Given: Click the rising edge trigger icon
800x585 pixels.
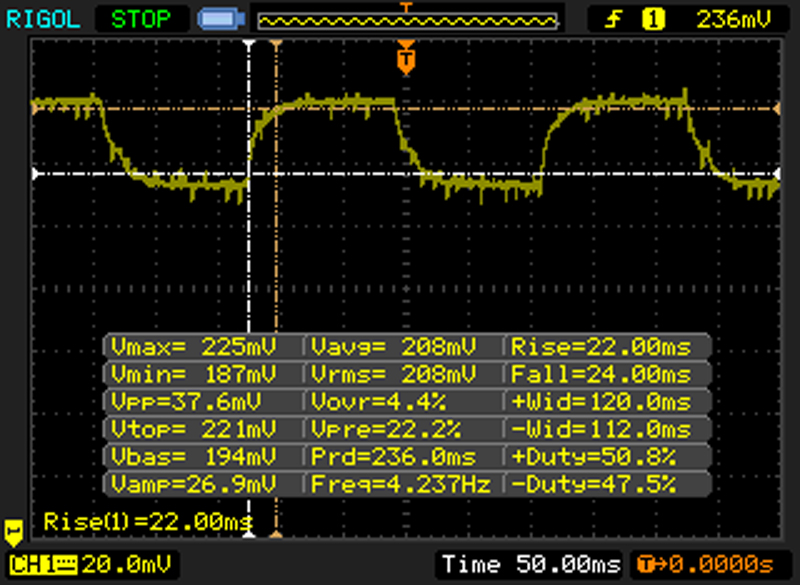Looking at the screenshot, I should click(x=613, y=20).
